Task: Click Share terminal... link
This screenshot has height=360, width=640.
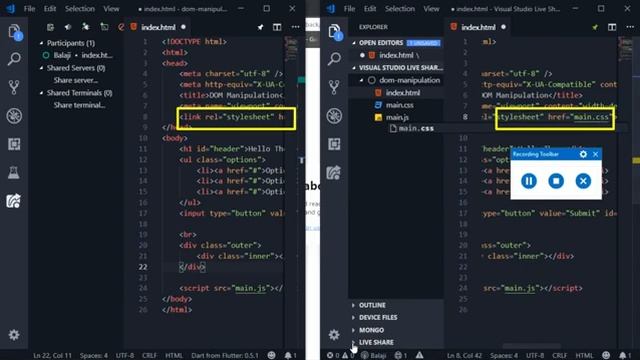Action: [79, 105]
